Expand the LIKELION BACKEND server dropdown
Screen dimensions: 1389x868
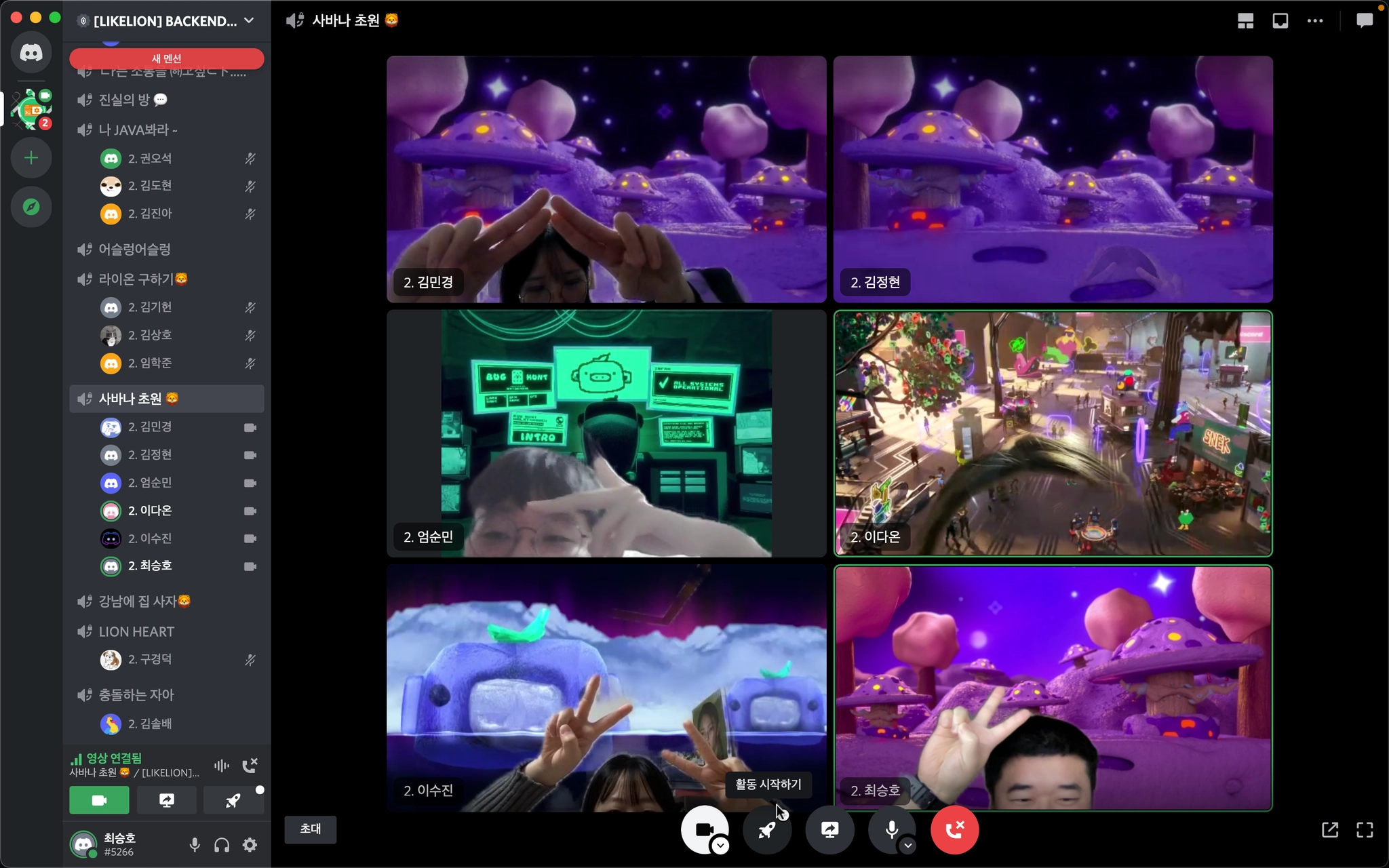tap(249, 20)
